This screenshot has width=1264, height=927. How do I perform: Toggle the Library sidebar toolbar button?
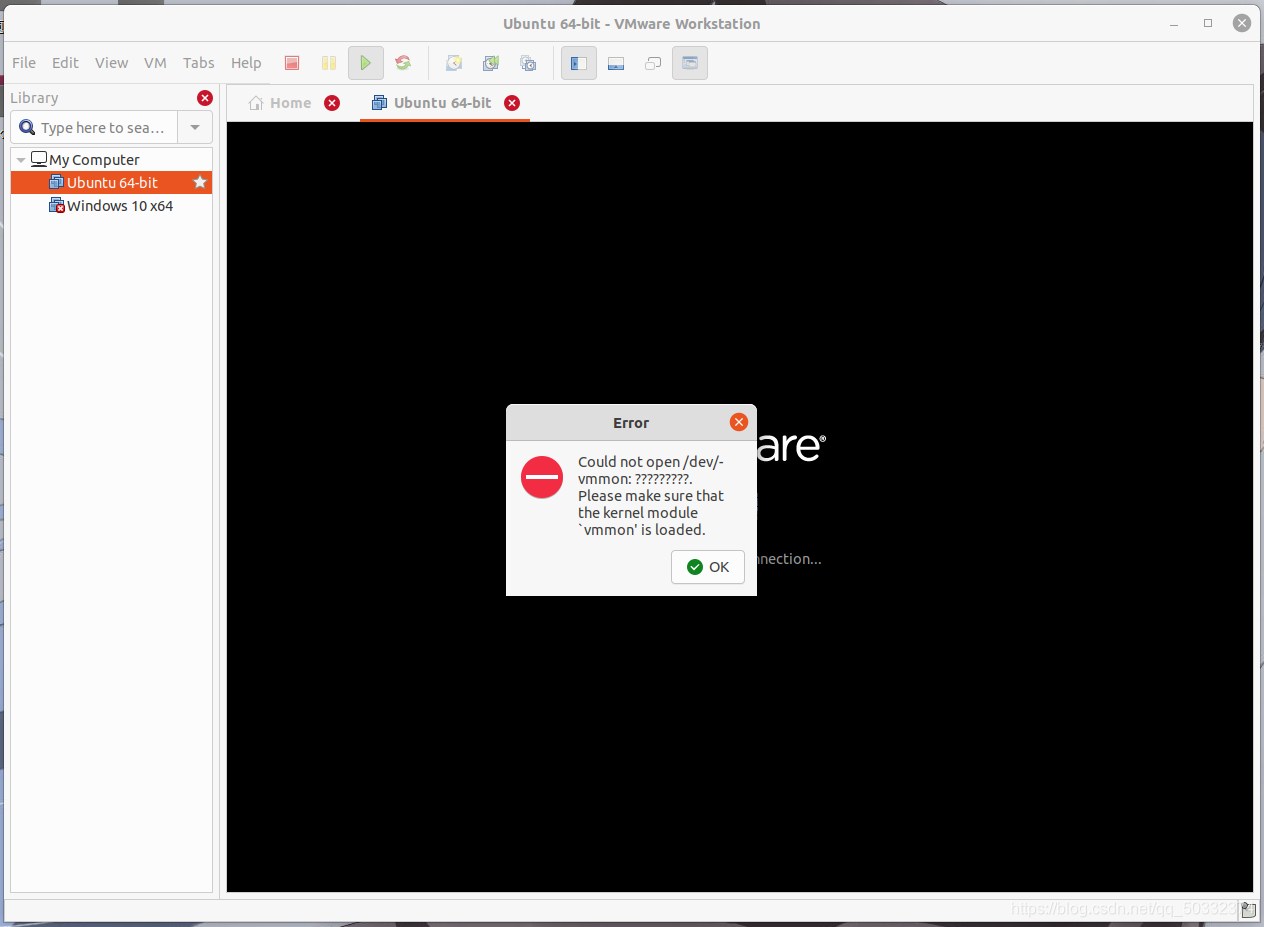click(578, 63)
